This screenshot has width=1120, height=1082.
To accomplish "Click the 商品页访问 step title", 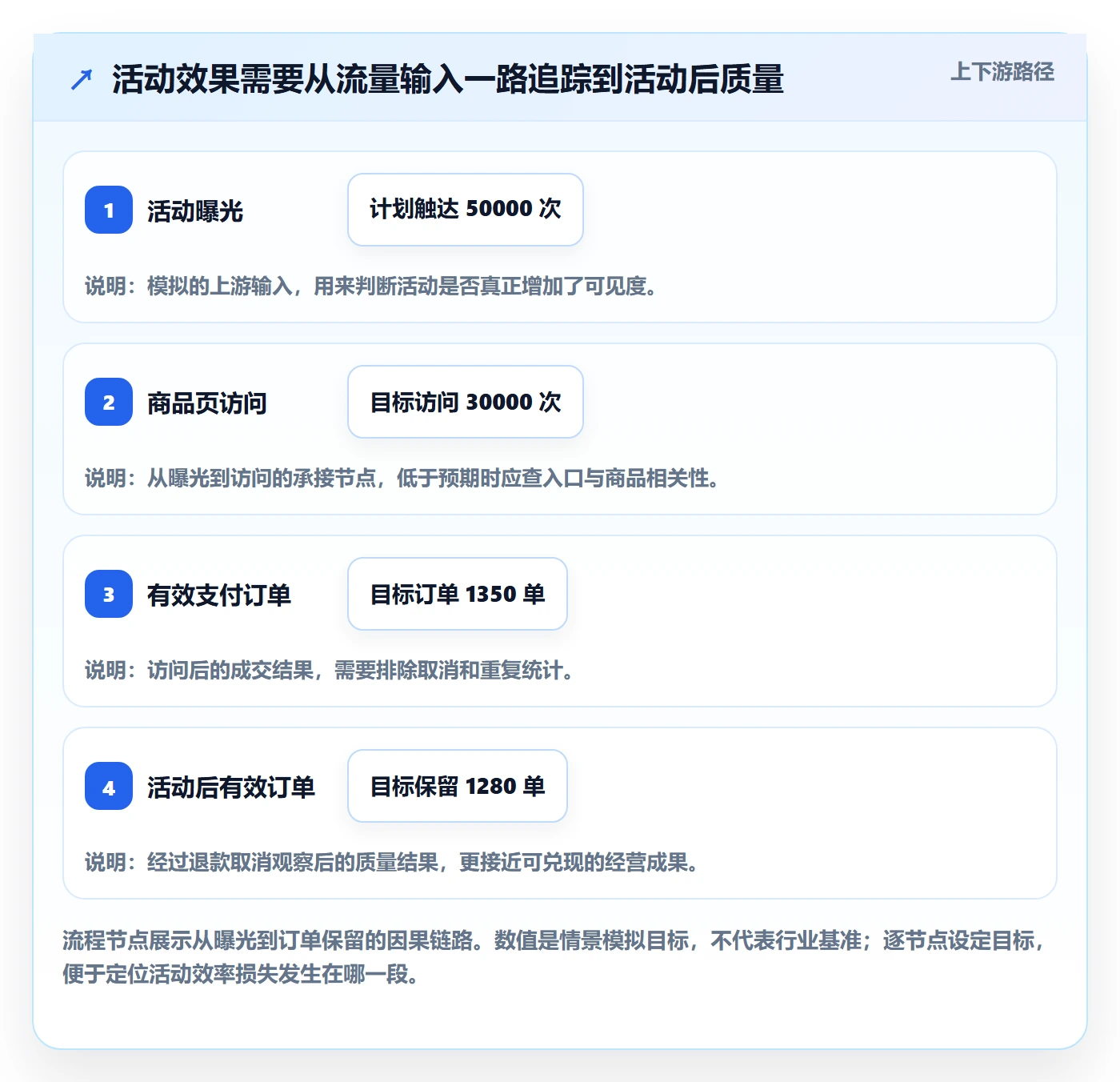I will click(x=207, y=403).
